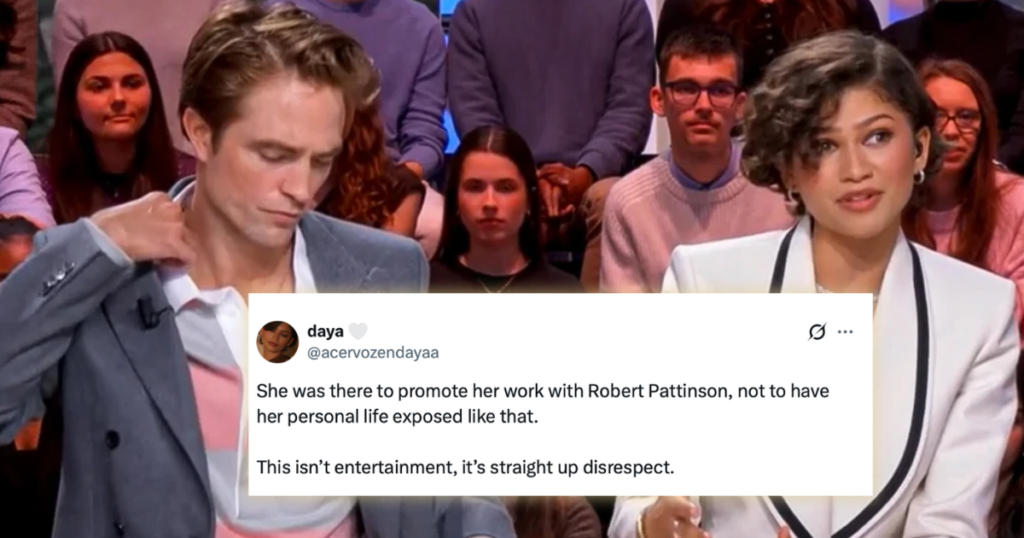This screenshot has width=1024, height=538.
Task: Open the display name "daya"
Action: [x=325, y=331]
